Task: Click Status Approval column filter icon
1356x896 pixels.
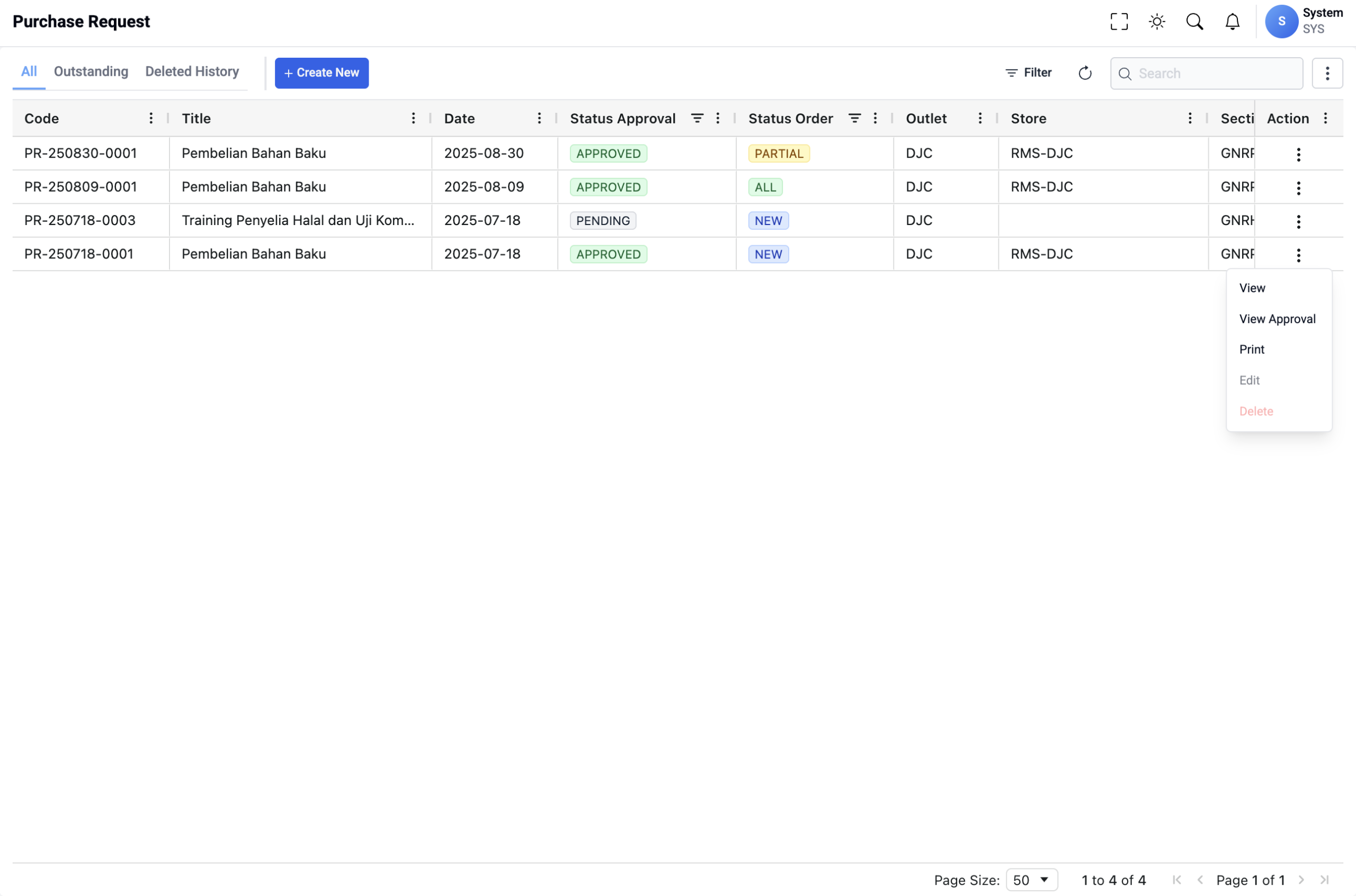Action: point(697,118)
